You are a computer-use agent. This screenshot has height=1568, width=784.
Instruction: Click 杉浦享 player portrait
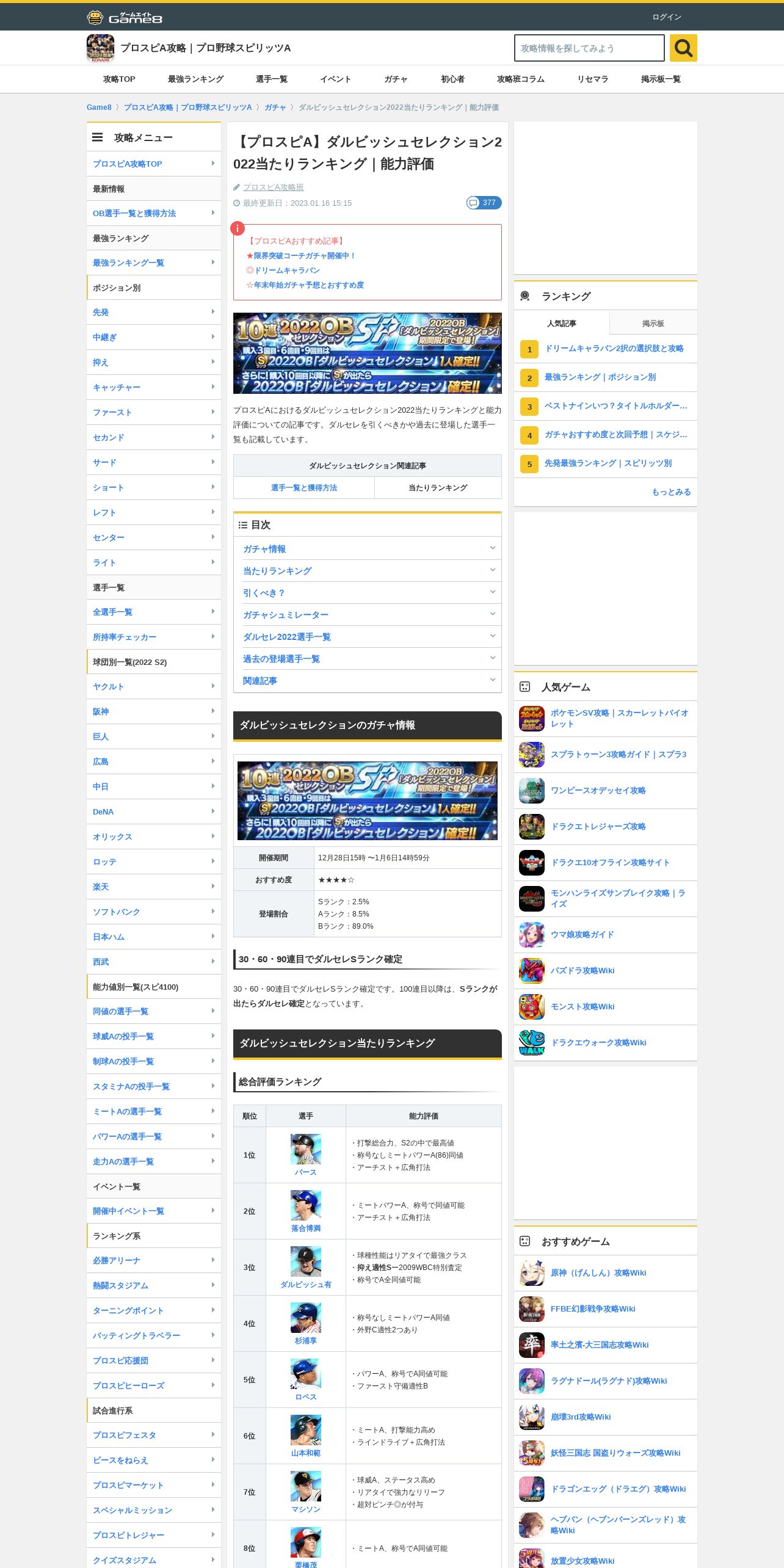(x=306, y=1318)
